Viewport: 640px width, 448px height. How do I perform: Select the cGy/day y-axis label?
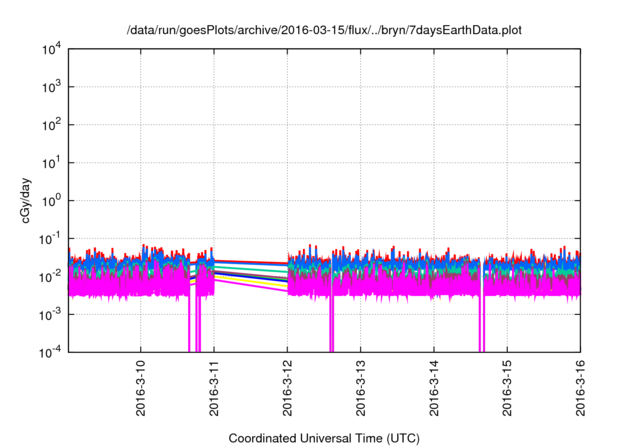pyautogui.click(x=25, y=200)
